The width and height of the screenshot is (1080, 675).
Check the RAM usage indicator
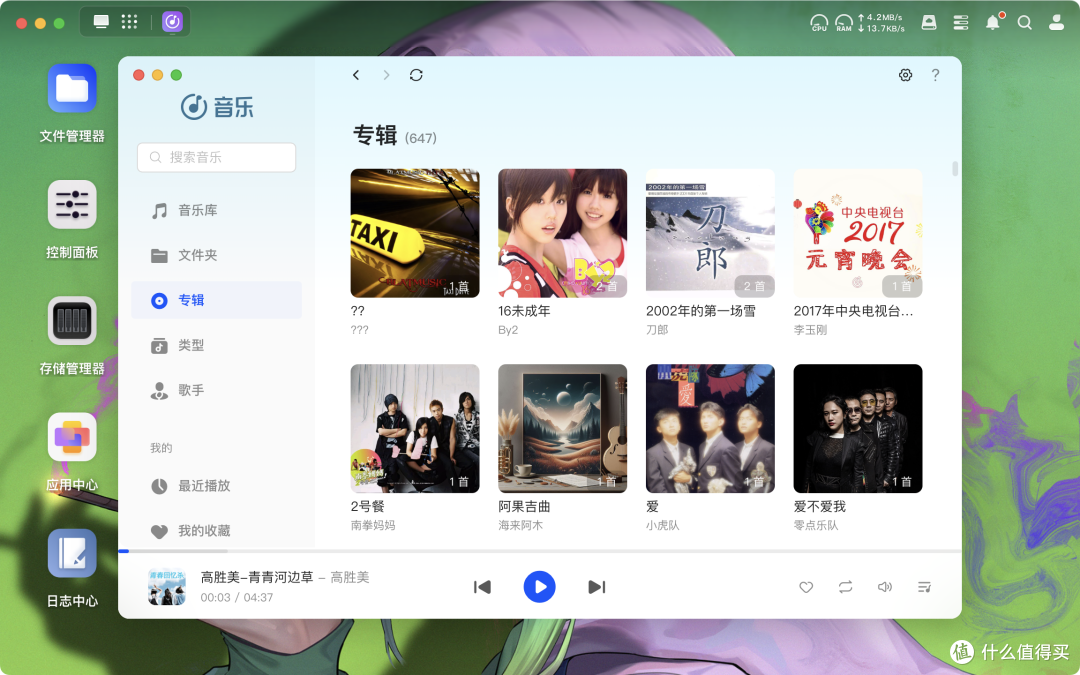pos(844,23)
